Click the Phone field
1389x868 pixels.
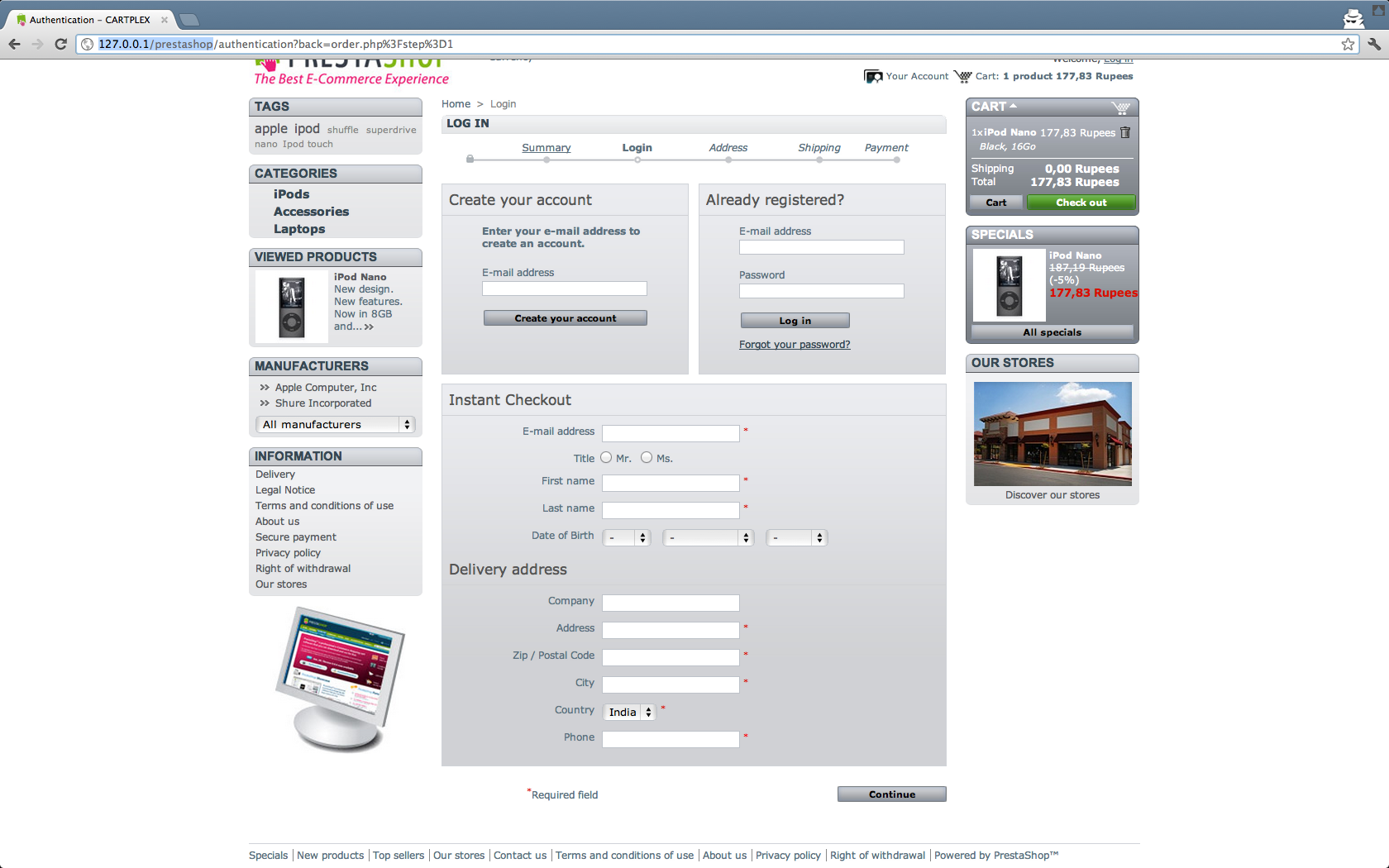671,739
